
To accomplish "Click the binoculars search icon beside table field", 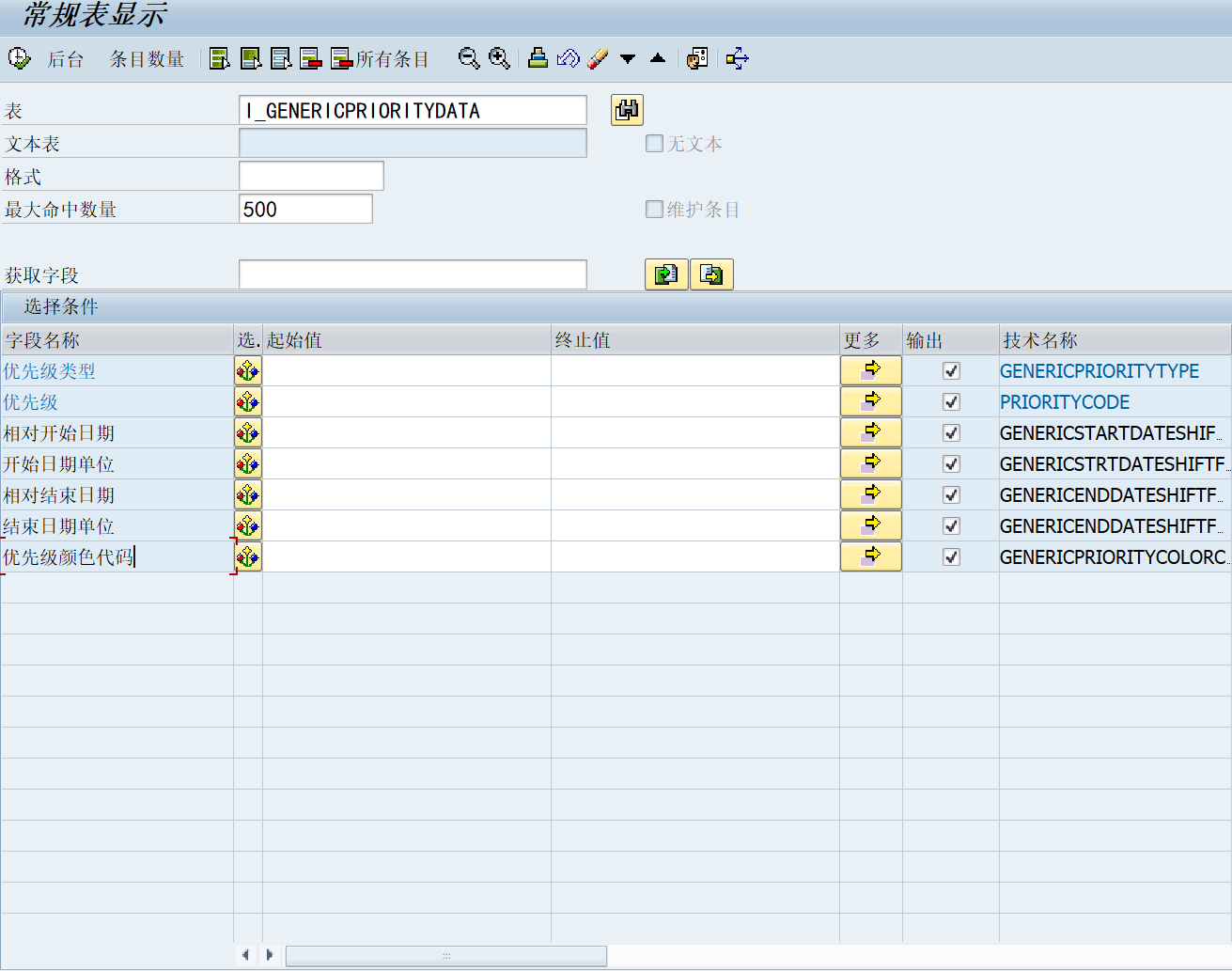I will [x=627, y=110].
